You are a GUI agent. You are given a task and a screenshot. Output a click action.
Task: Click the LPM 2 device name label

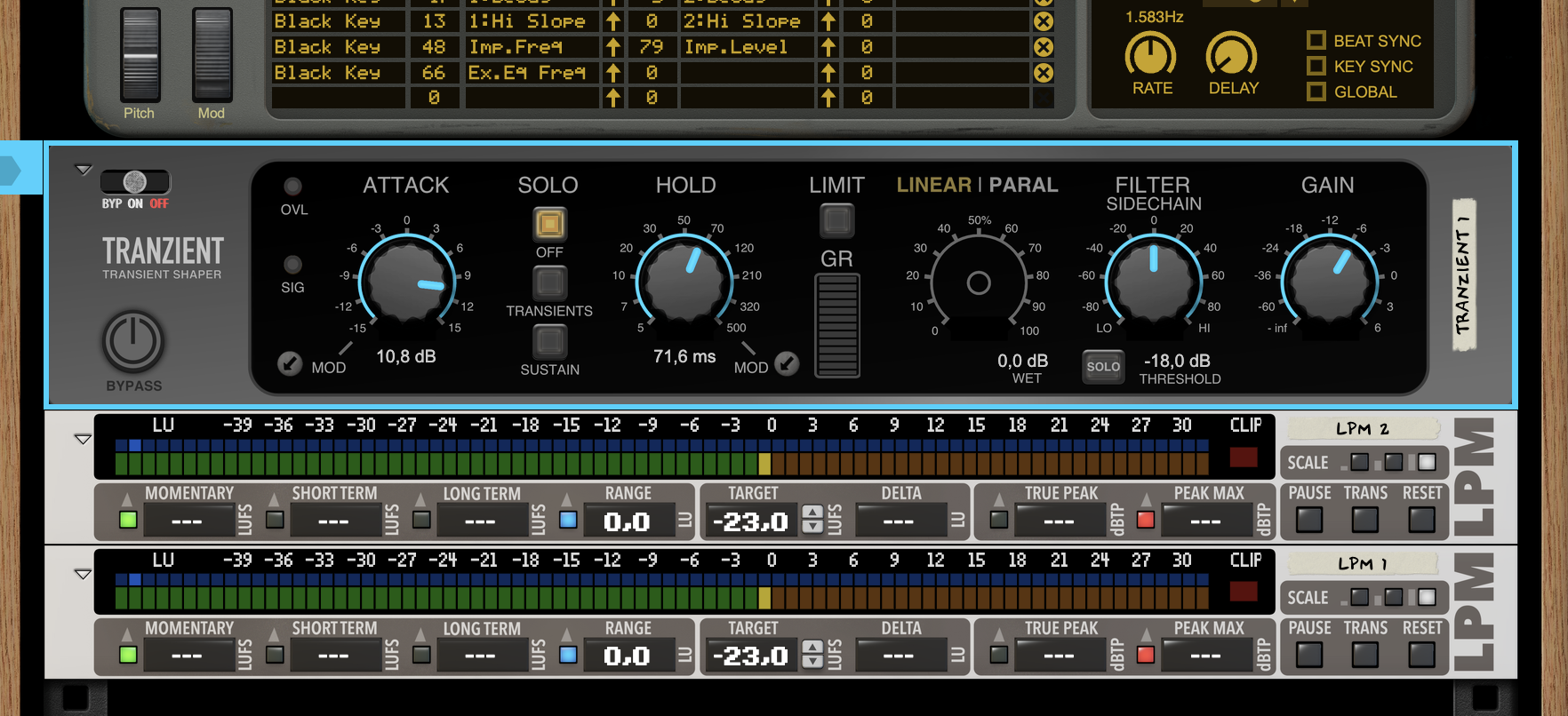point(1363,429)
